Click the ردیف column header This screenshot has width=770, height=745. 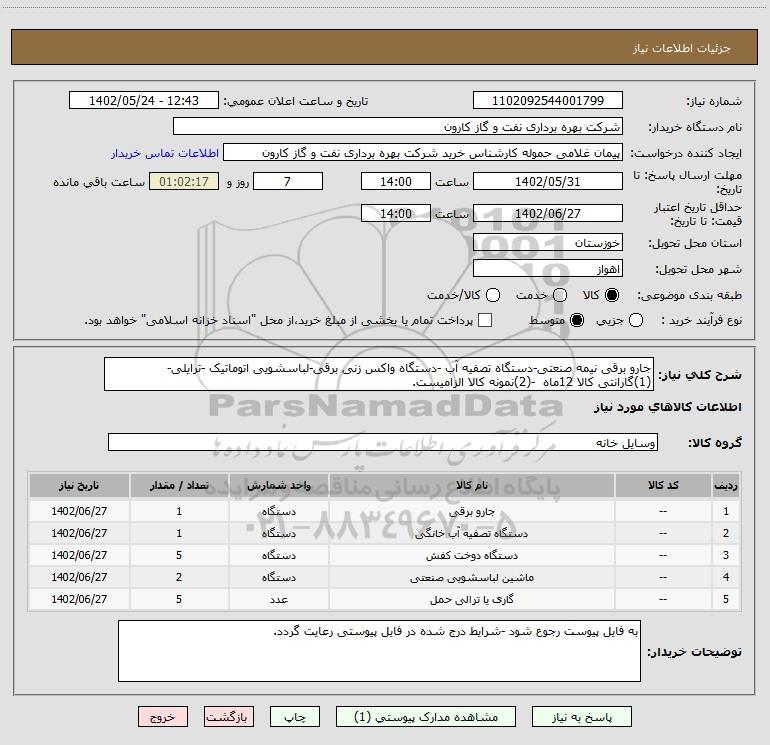tap(726, 485)
